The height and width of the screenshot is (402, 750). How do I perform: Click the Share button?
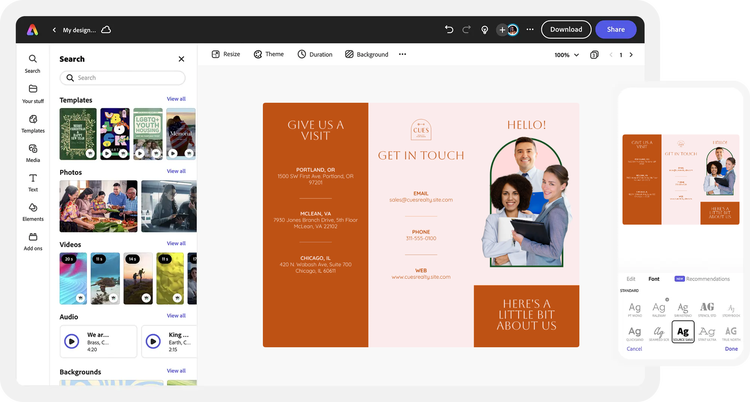click(616, 30)
